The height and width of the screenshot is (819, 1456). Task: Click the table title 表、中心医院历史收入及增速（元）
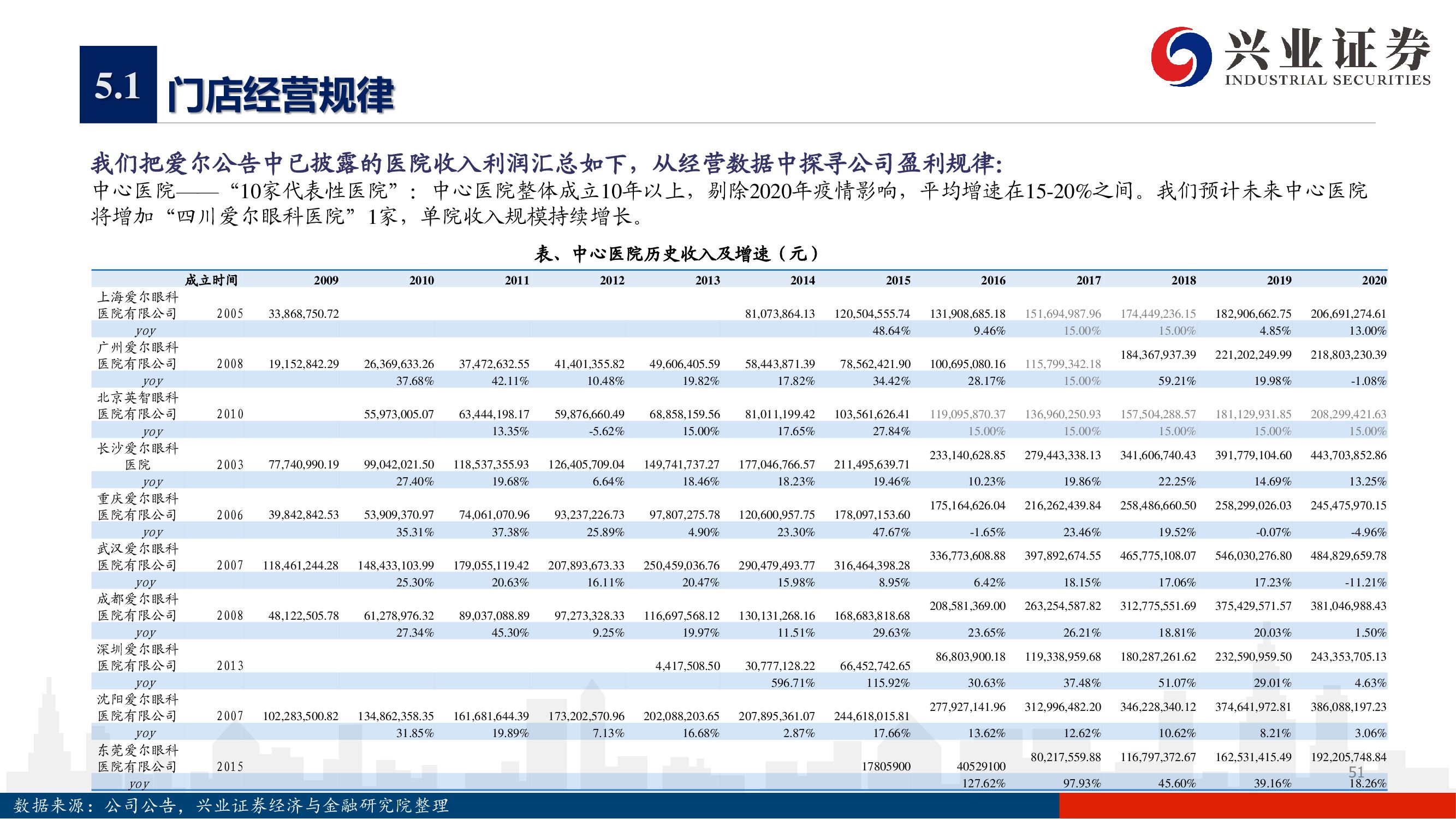click(x=676, y=254)
